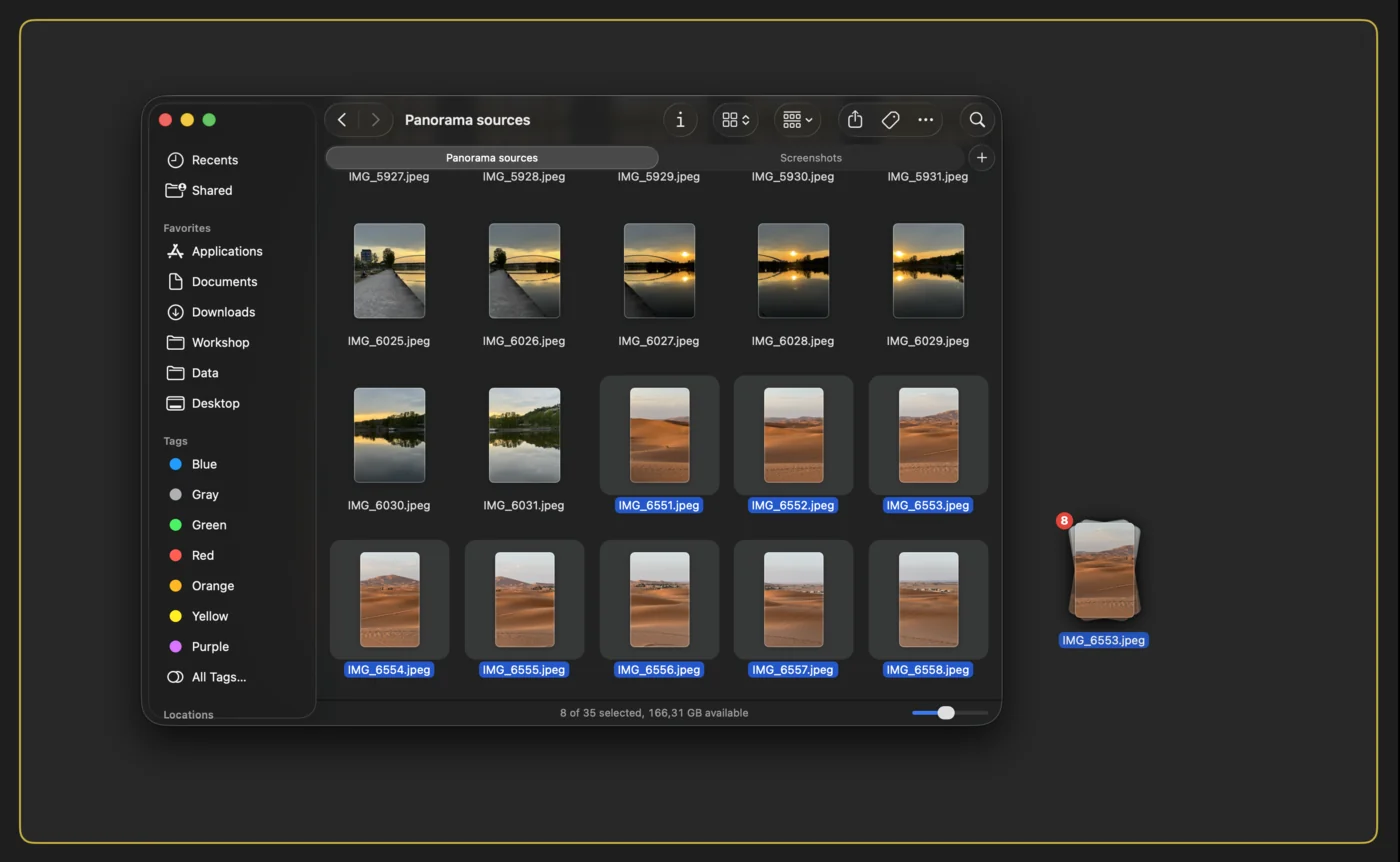This screenshot has height=862, width=1400.
Task: Click the IMG_6552.jpeg desert thumbnail
Action: coord(793,435)
